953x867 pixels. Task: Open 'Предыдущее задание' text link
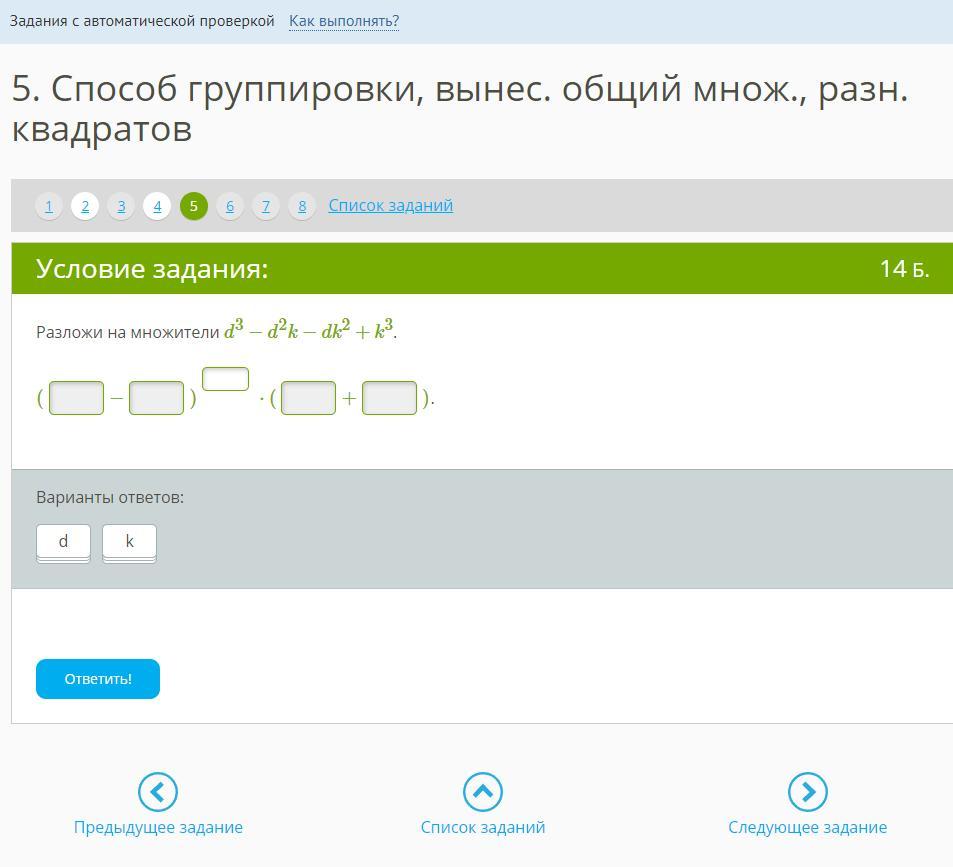[x=158, y=828]
